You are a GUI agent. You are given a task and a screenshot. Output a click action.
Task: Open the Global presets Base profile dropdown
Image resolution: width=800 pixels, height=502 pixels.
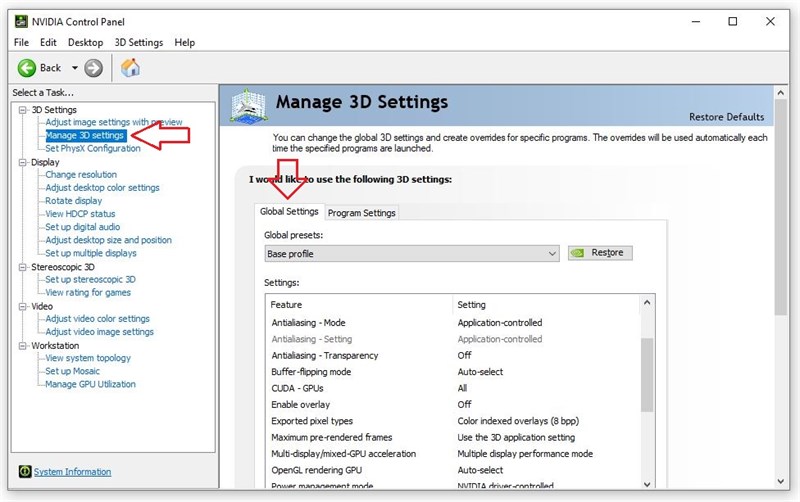(x=412, y=254)
